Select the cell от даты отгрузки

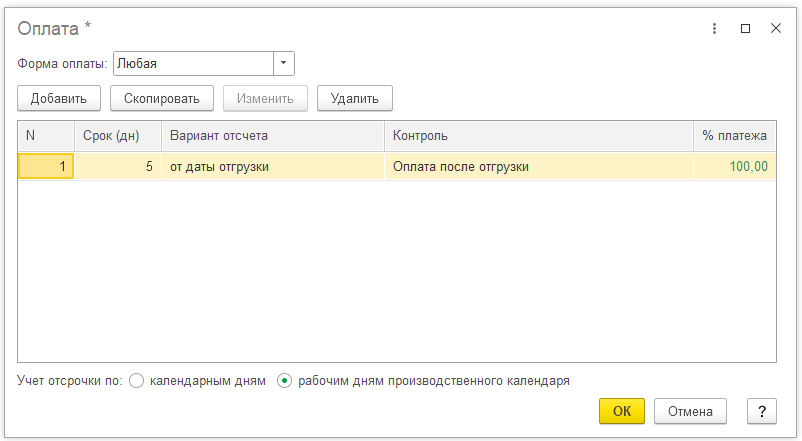pyautogui.click(x=273, y=166)
